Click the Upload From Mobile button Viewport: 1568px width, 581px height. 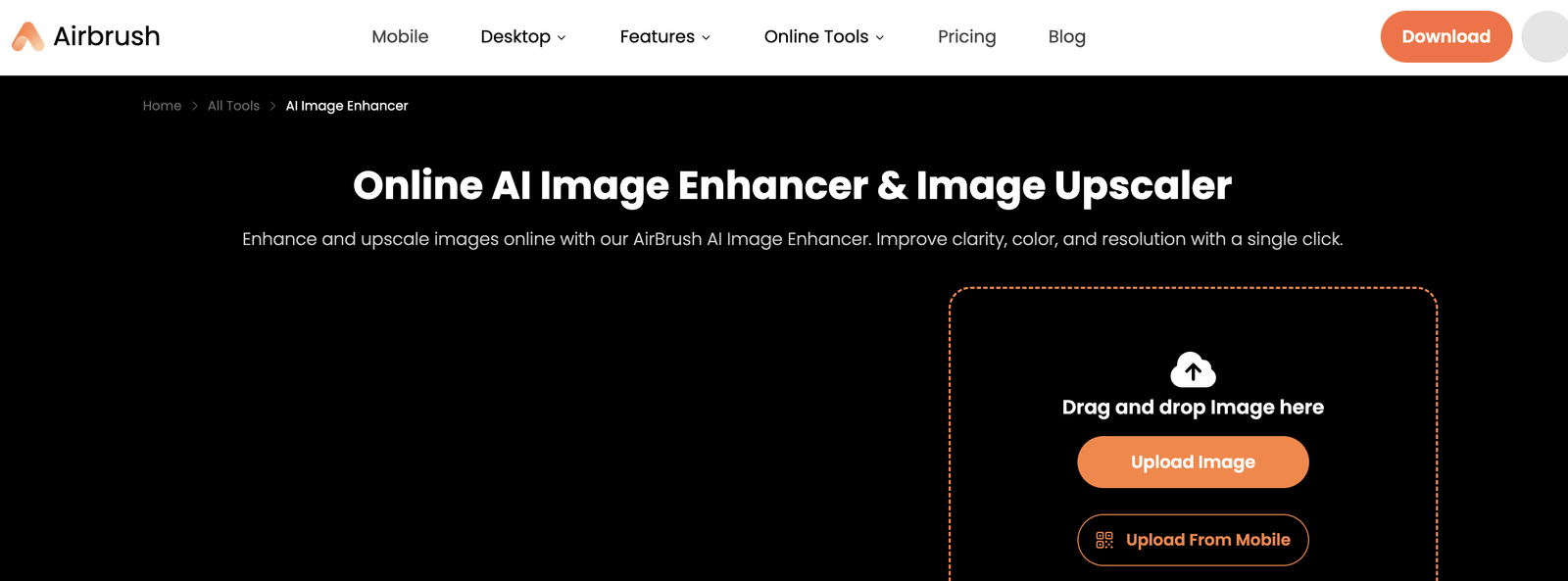(x=1193, y=540)
